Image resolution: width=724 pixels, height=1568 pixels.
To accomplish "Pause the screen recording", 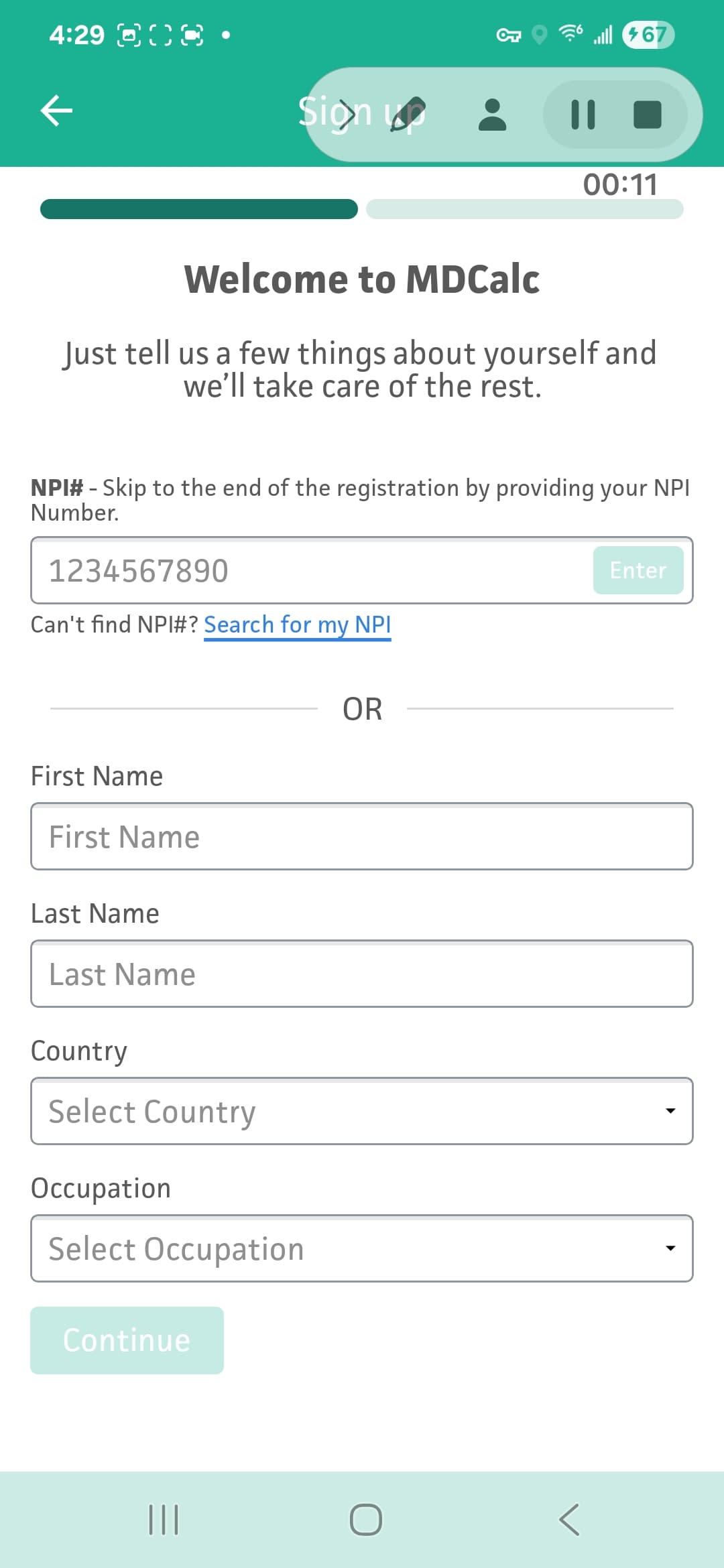I will [583, 115].
